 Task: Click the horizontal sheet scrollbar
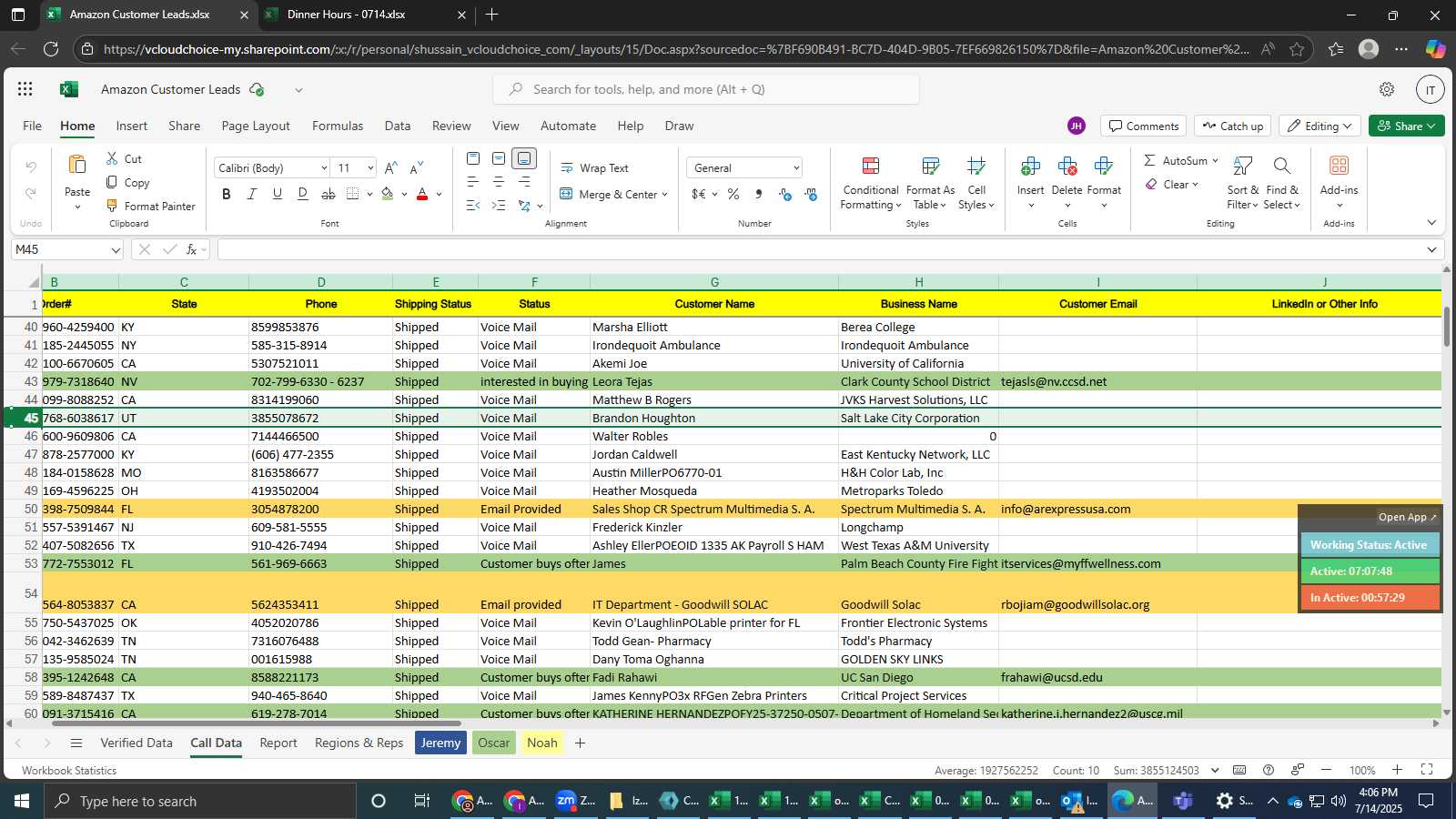(x=257, y=723)
